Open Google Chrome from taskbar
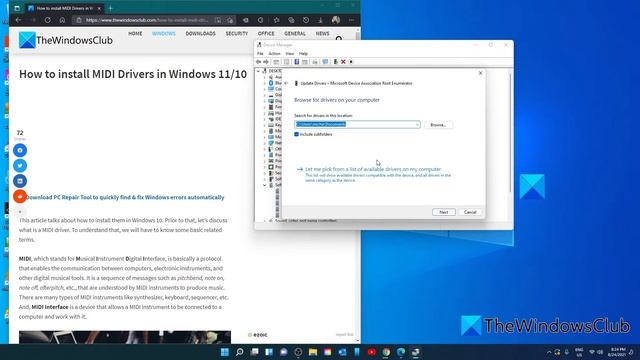The width and height of the screenshot is (640, 360). pyautogui.click(x=386, y=352)
